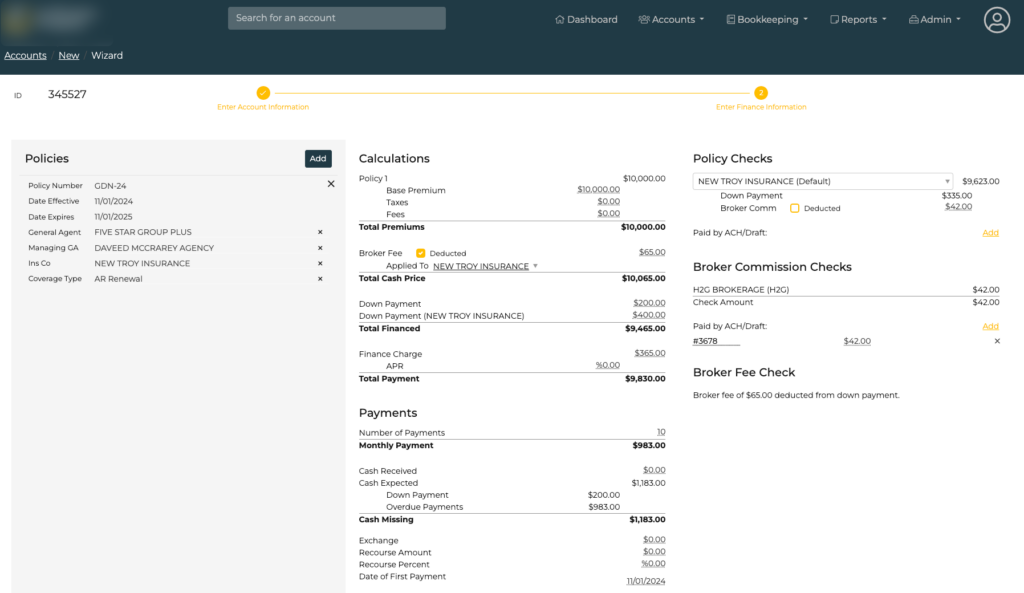
Task: Clear the Ins Co NEW TROY INSURANCE
Action: (320, 263)
